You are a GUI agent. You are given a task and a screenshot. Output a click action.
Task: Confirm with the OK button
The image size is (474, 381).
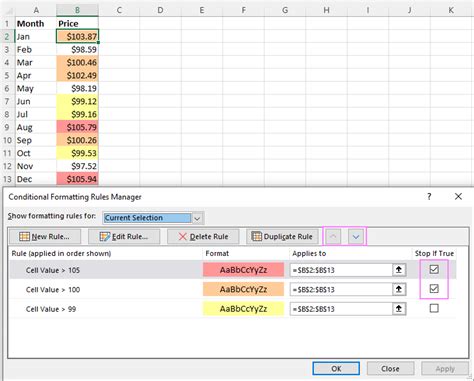click(336, 369)
